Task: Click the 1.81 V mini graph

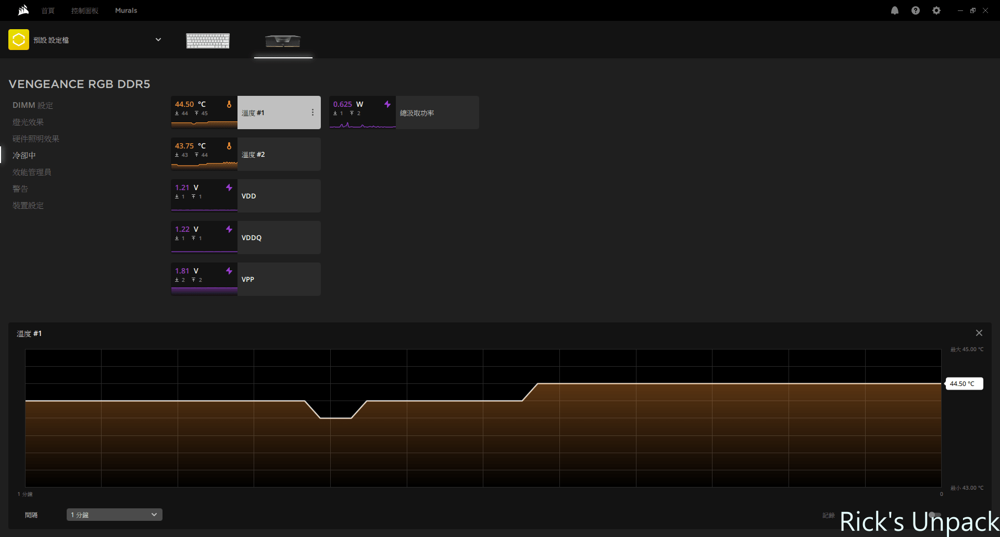Action: pos(204,289)
